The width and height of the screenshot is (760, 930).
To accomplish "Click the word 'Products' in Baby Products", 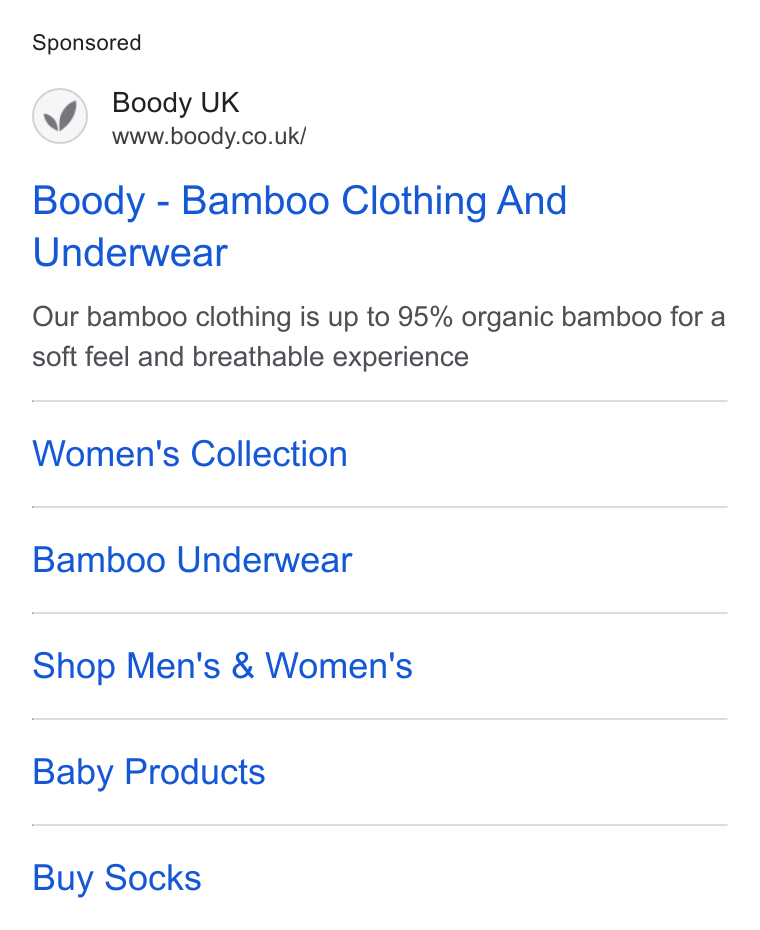I will point(195,772).
